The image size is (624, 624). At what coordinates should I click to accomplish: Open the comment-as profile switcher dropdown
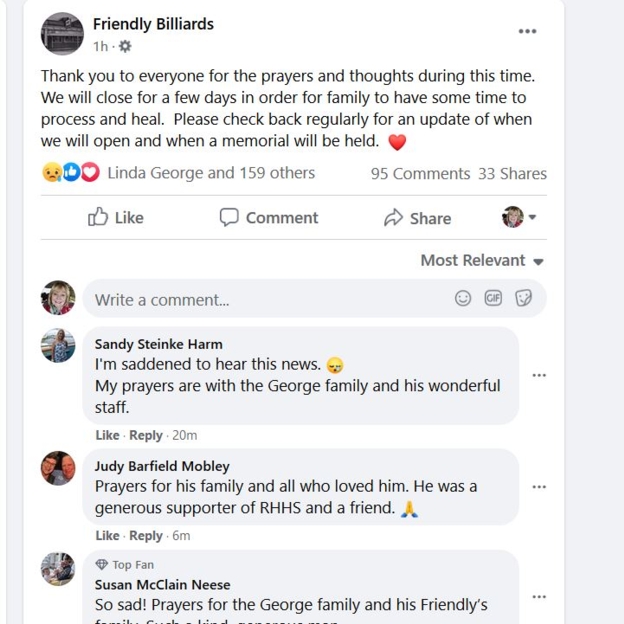pyautogui.click(x=519, y=217)
